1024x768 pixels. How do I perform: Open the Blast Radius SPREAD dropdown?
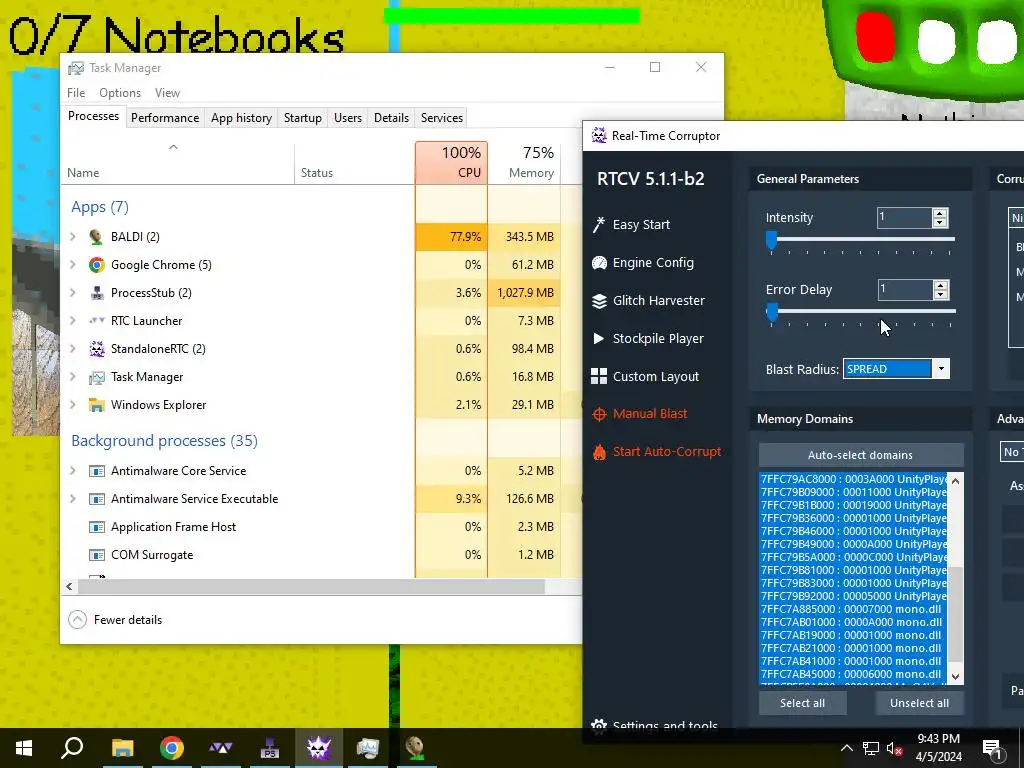click(x=941, y=369)
